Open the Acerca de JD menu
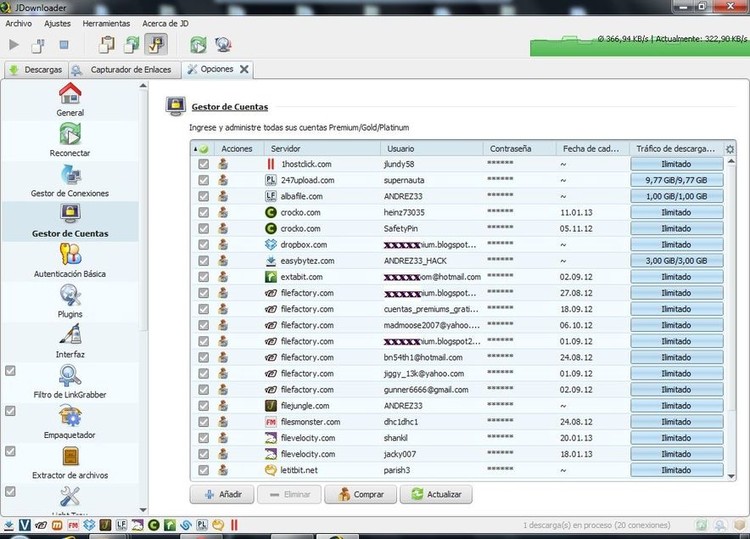This screenshot has width=750, height=539. click(x=165, y=23)
